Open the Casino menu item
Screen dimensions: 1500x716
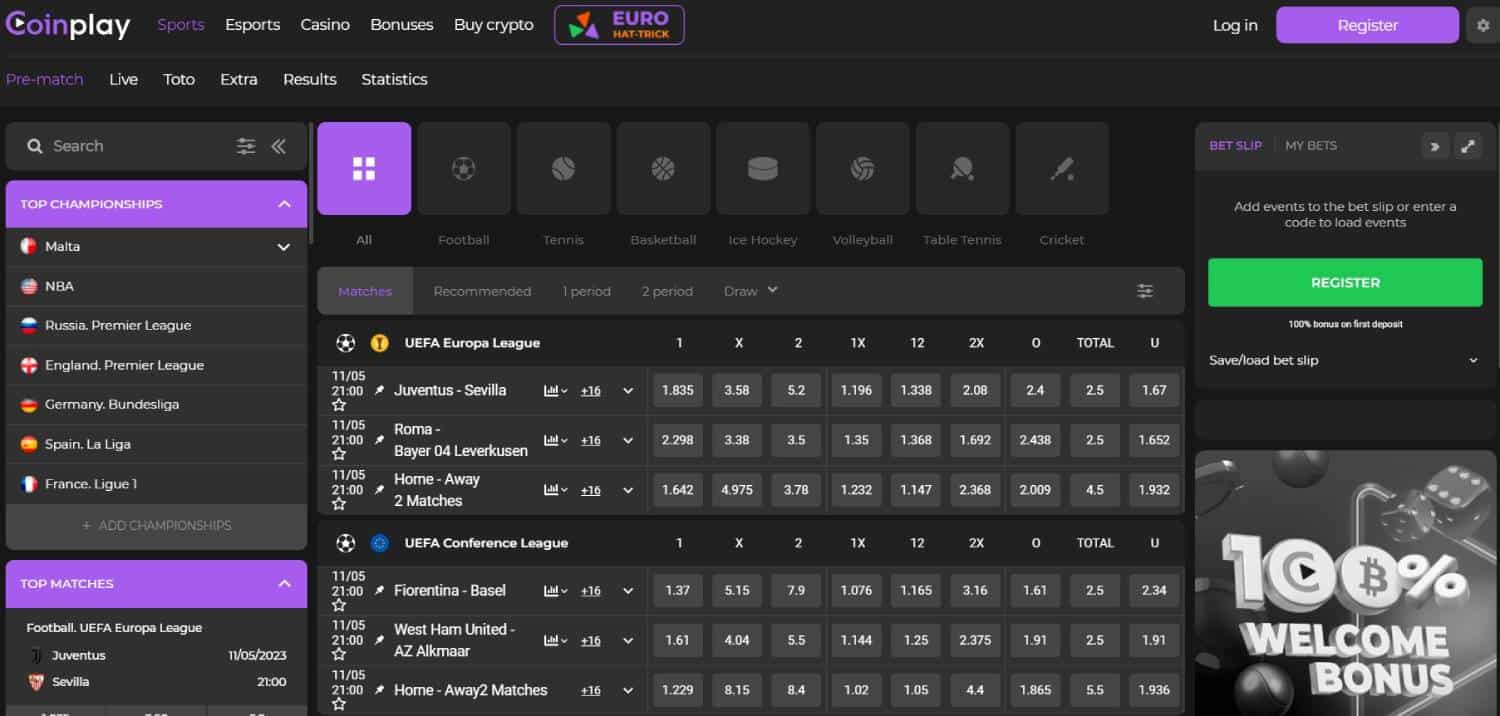coord(325,25)
